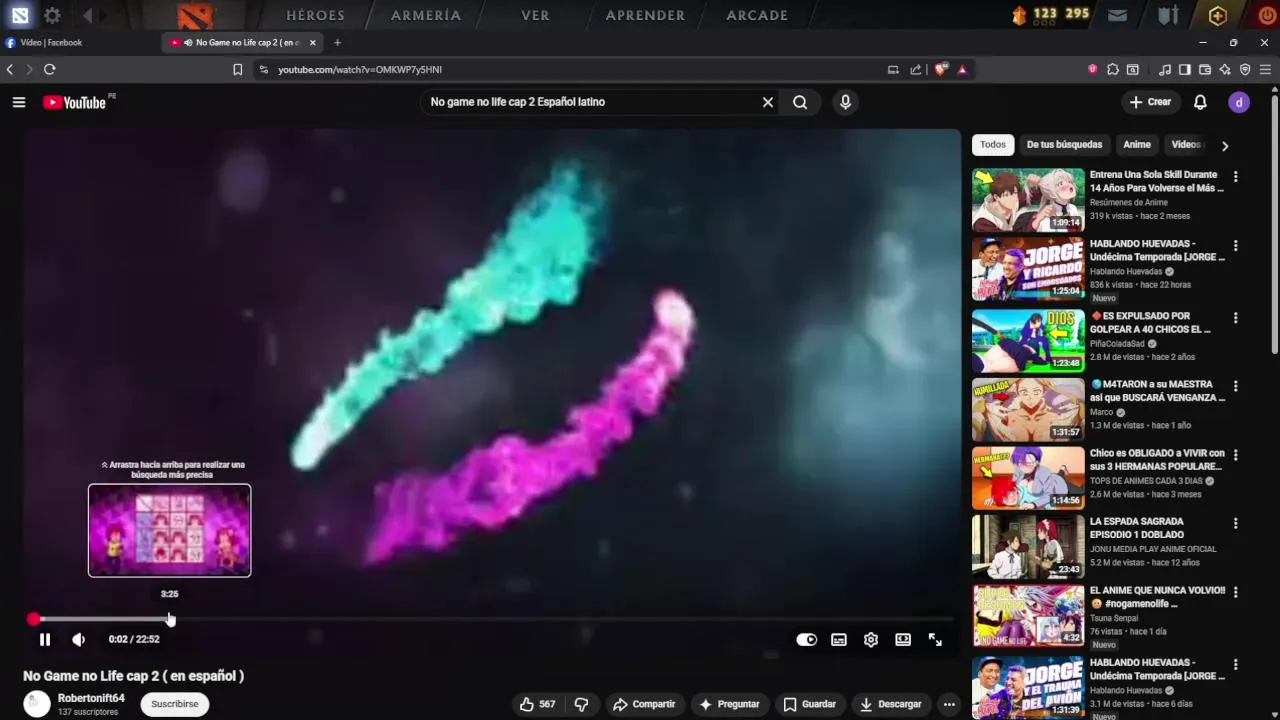The height and width of the screenshot is (720, 1280).
Task: Click the YouTube search magnifier button
Action: [x=800, y=102]
